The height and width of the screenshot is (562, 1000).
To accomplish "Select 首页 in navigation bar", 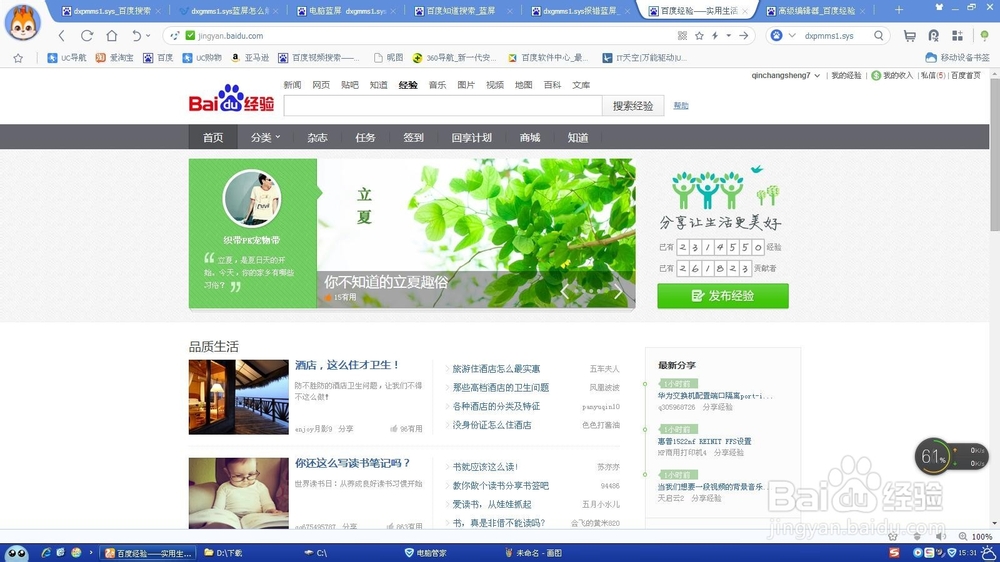I will pyautogui.click(x=213, y=137).
